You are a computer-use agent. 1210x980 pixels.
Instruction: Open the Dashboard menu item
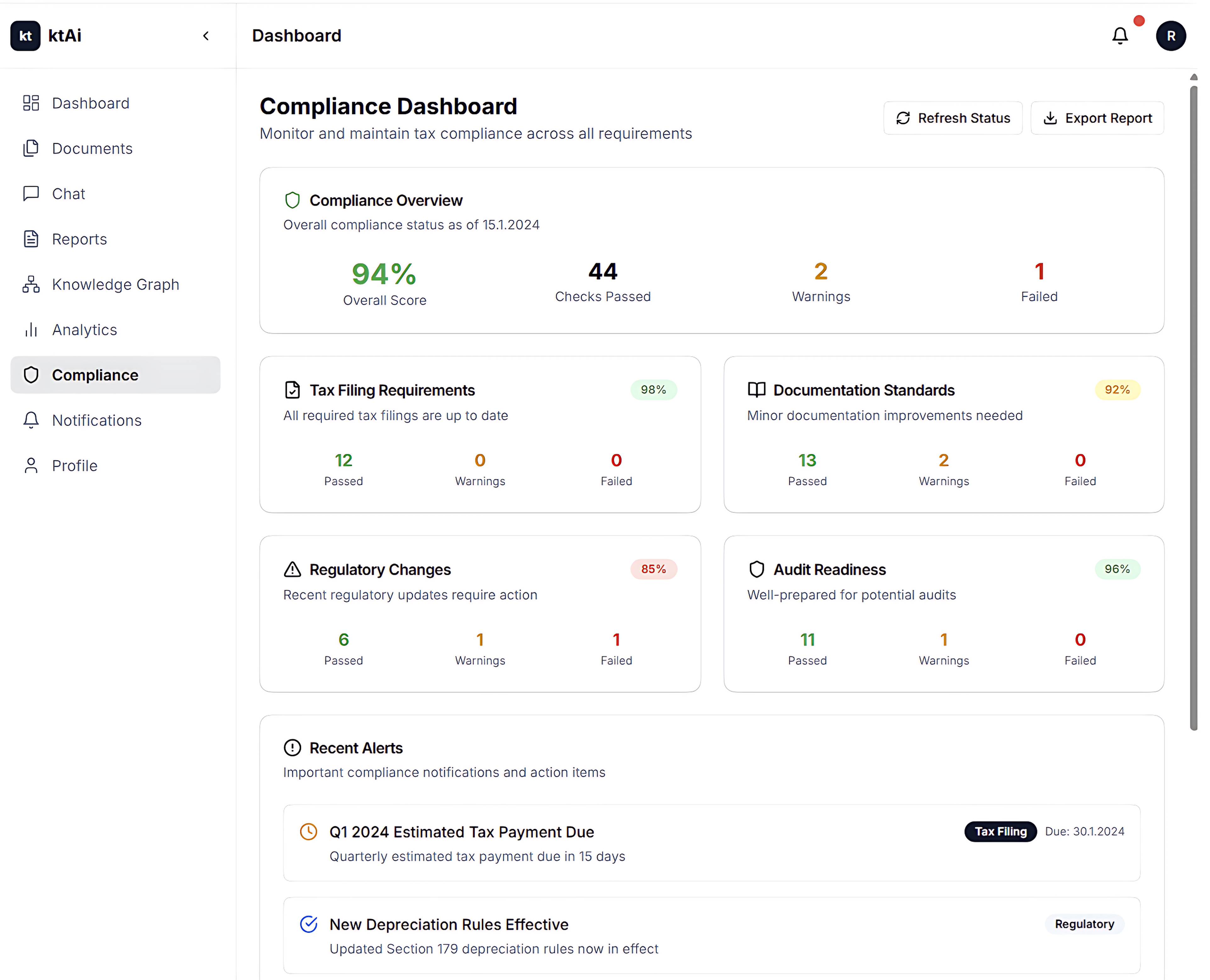tap(90, 103)
